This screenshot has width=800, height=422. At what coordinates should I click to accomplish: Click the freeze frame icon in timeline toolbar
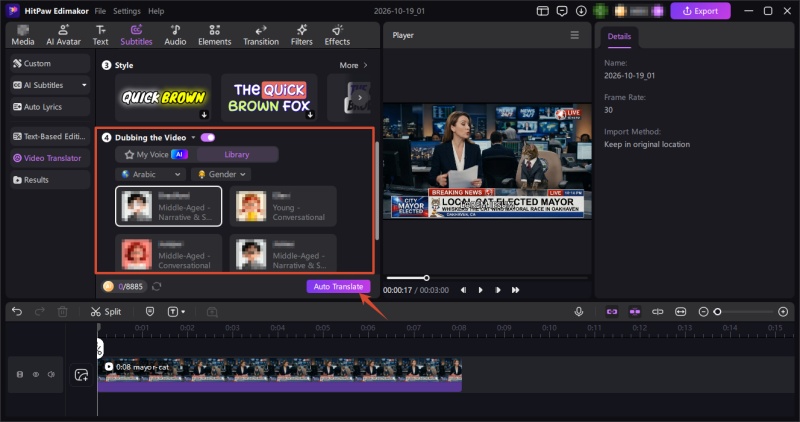[212, 311]
